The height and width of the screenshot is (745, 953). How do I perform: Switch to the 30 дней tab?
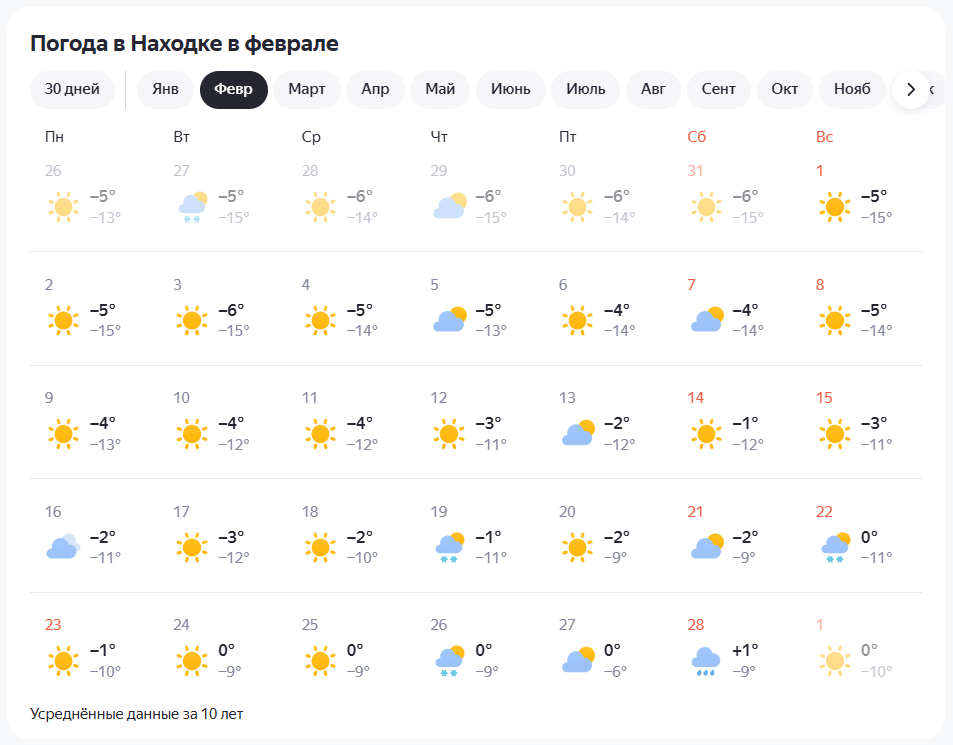click(x=73, y=89)
